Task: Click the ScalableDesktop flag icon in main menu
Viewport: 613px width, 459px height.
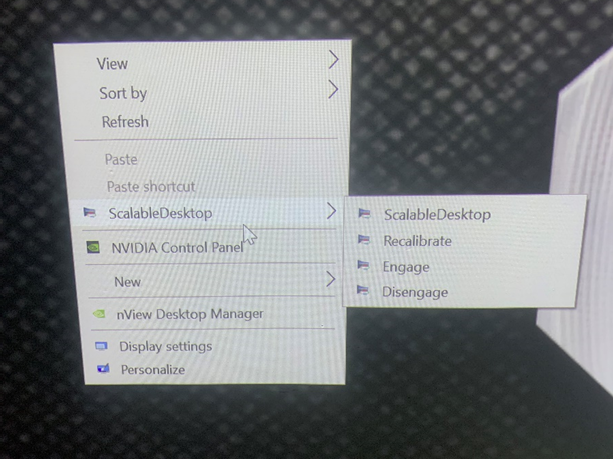Action: pyautogui.click(x=90, y=213)
